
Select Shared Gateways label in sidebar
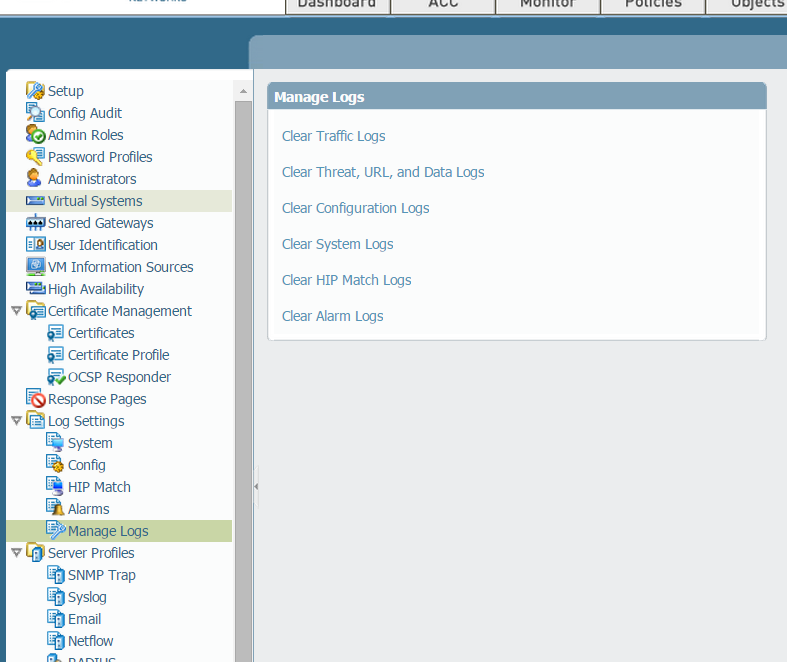click(x=100, y=223)
